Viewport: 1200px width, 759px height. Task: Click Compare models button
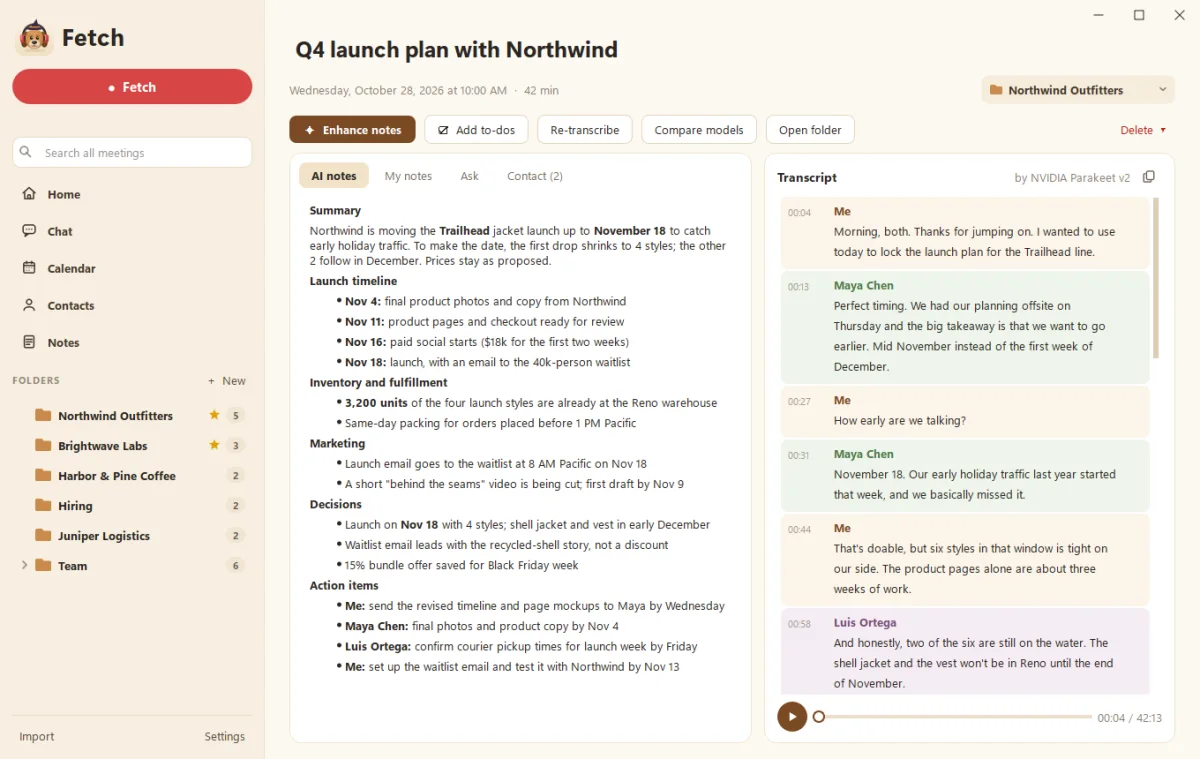699,130
